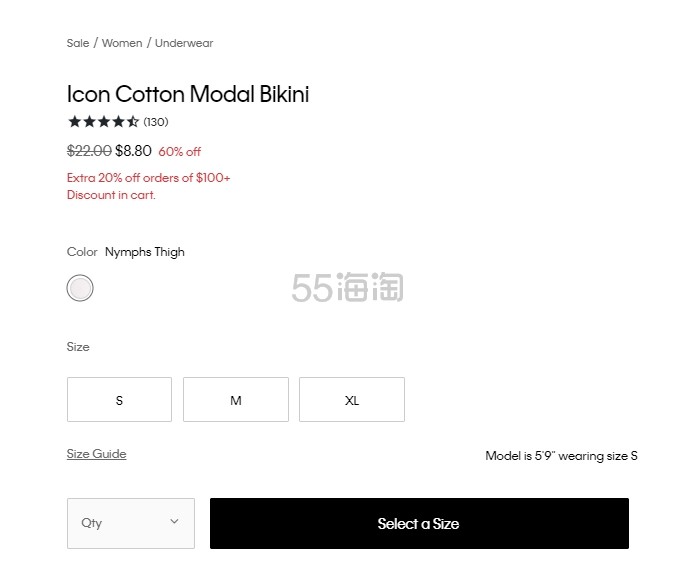Open the Women breadcrumb link

[x=122, y=43]
